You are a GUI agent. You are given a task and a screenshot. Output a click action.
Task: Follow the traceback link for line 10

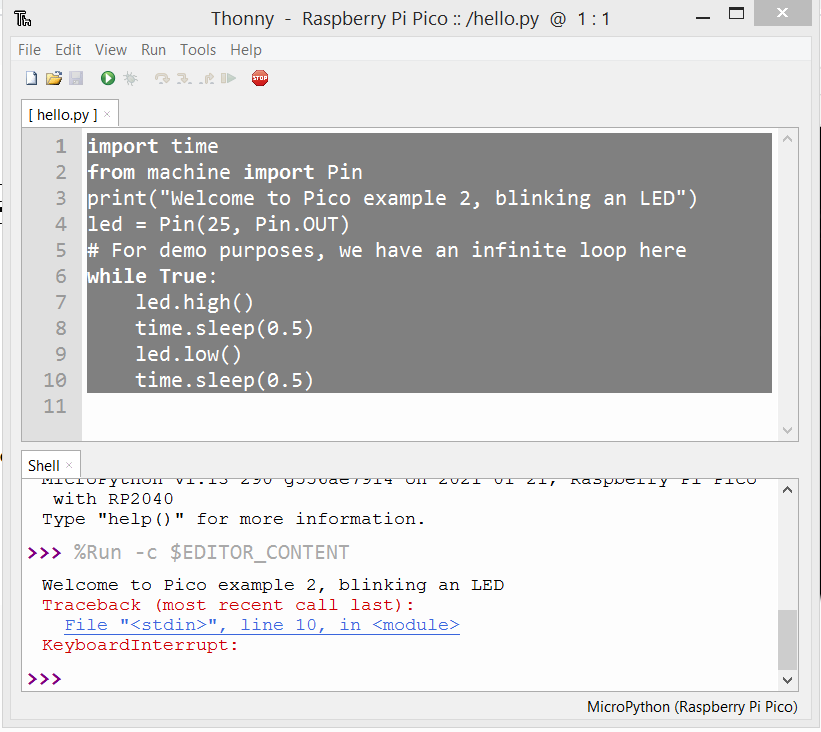(262, 625)
